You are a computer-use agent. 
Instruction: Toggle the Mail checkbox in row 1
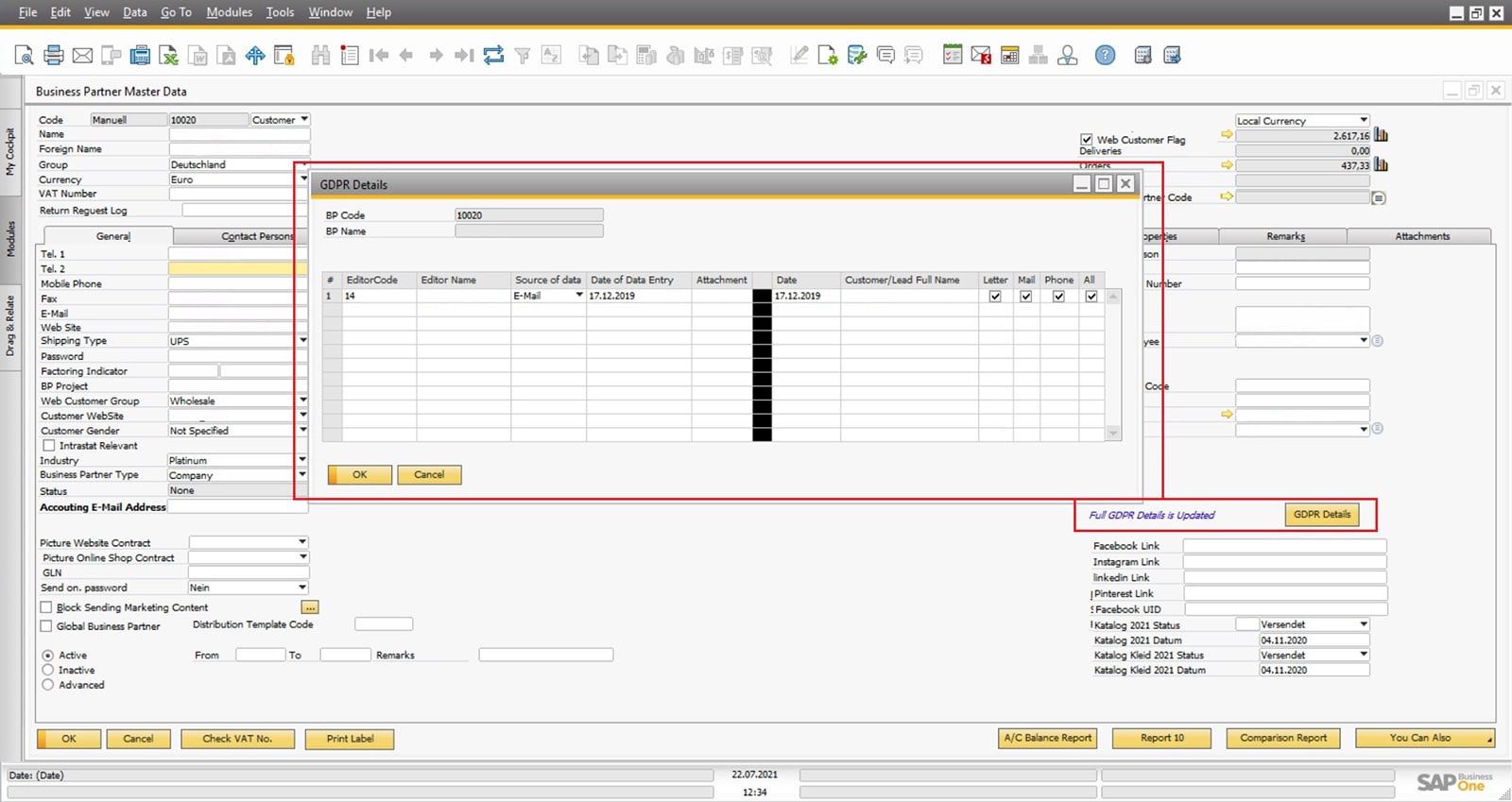coord(1026,297)
